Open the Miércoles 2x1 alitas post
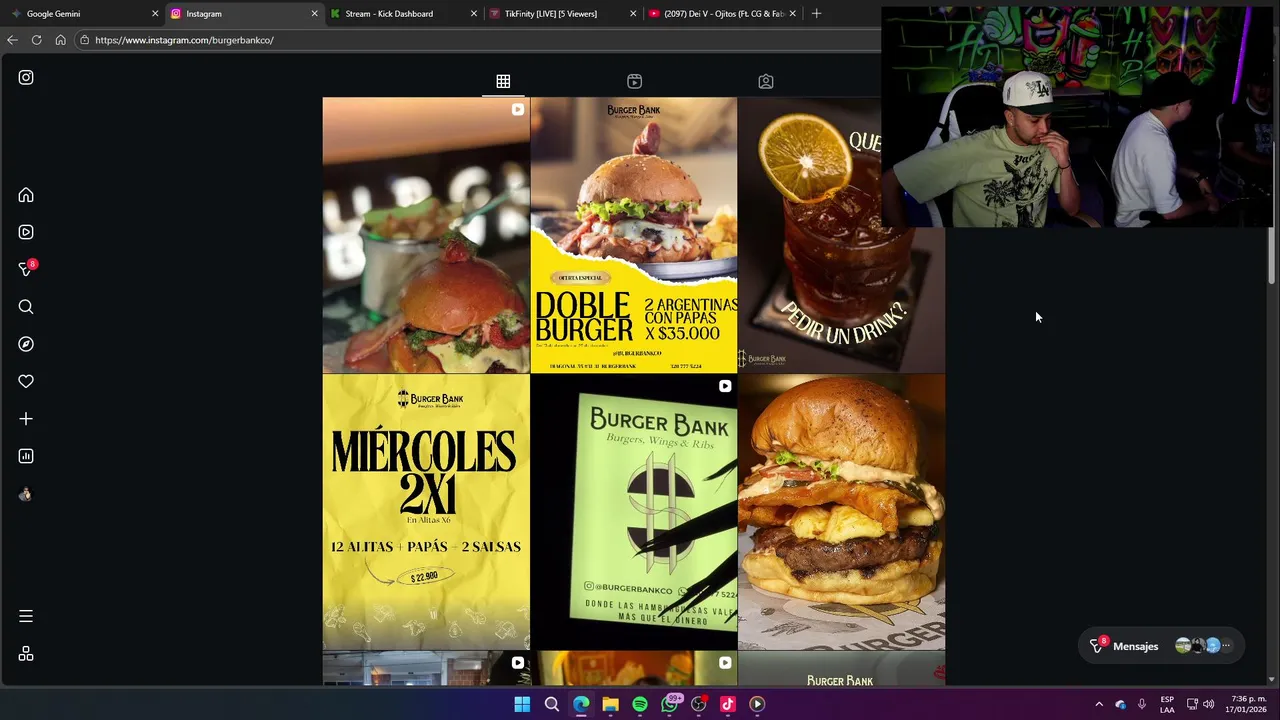 (426, 512)
